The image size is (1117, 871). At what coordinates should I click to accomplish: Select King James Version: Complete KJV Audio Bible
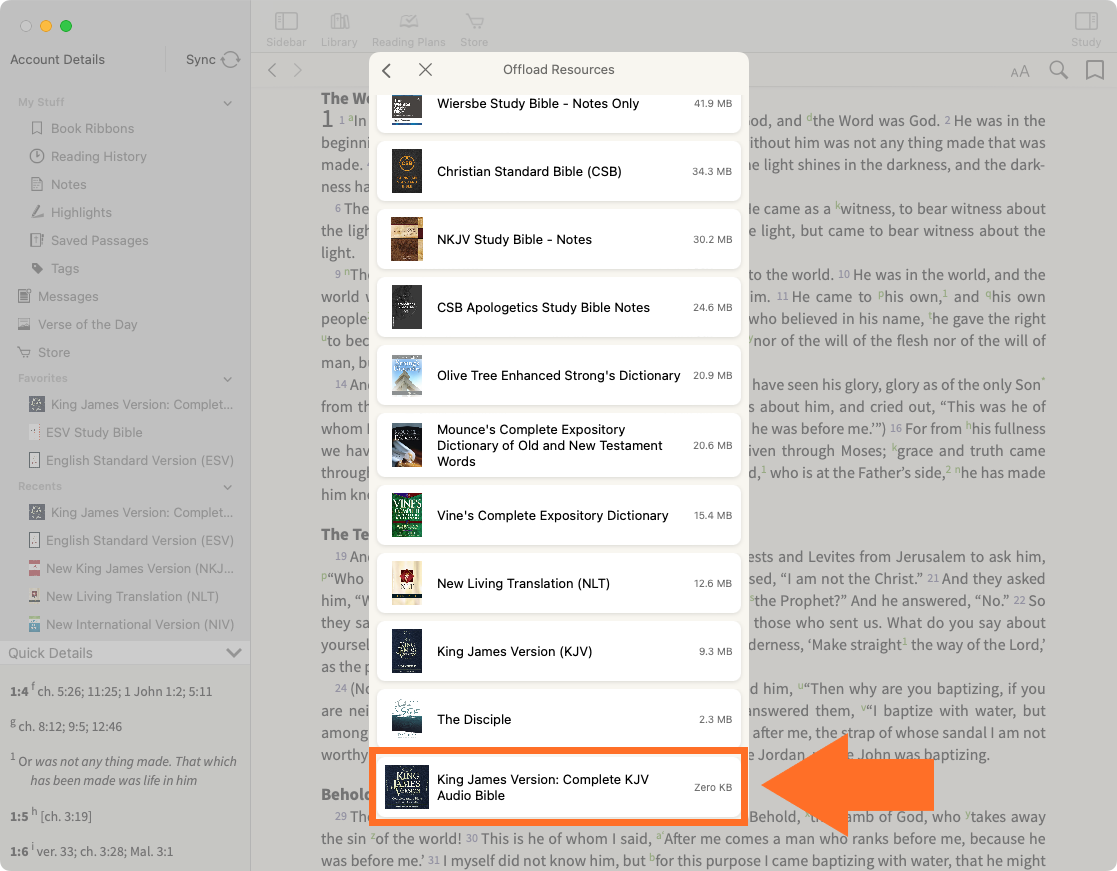coord(558,787)
